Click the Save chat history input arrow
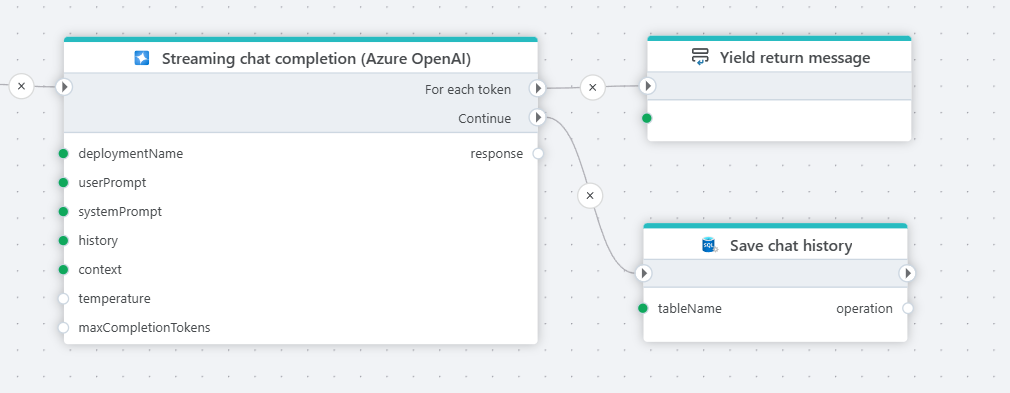Screen dimensions: 1010x393 [x=643, y=273]
